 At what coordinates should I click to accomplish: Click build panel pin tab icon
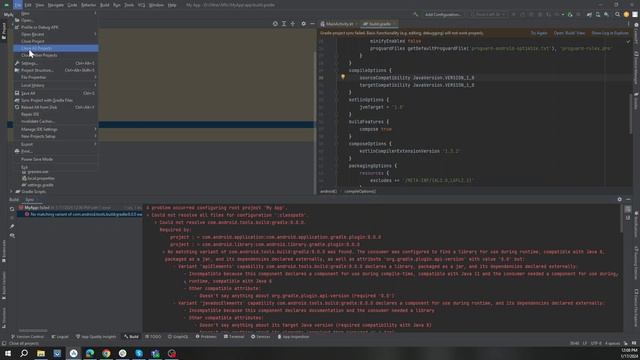pos(12,227)
